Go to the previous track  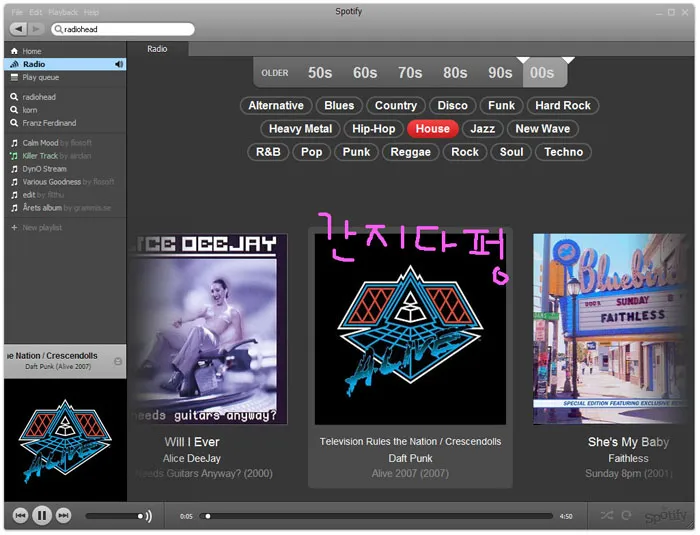point(20,516)
